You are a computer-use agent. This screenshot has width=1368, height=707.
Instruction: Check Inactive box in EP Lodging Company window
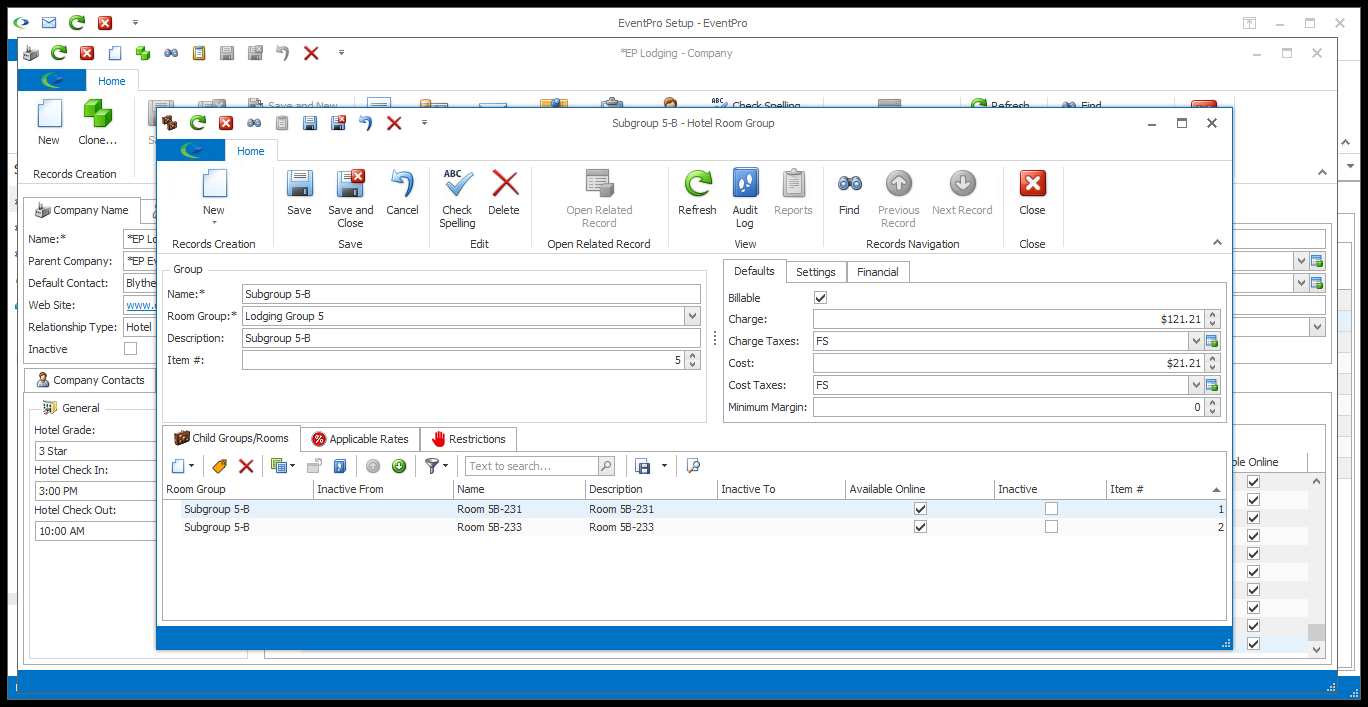(x=130, y=349)
